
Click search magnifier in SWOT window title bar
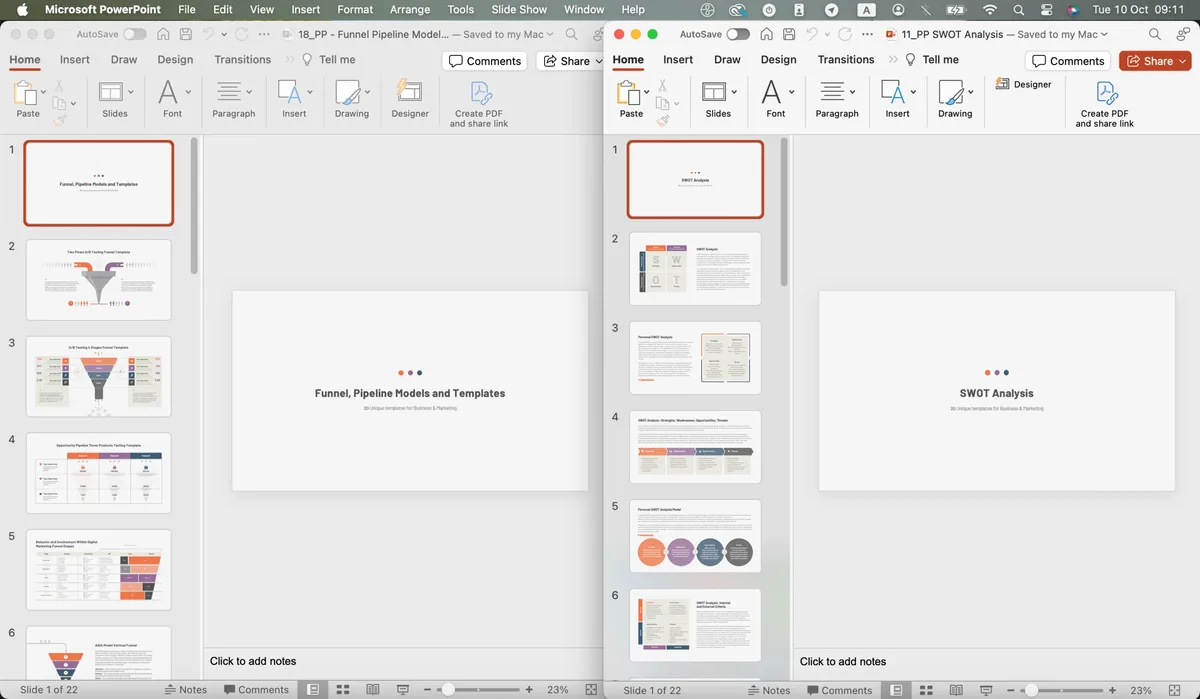[x=1155, y=34]
